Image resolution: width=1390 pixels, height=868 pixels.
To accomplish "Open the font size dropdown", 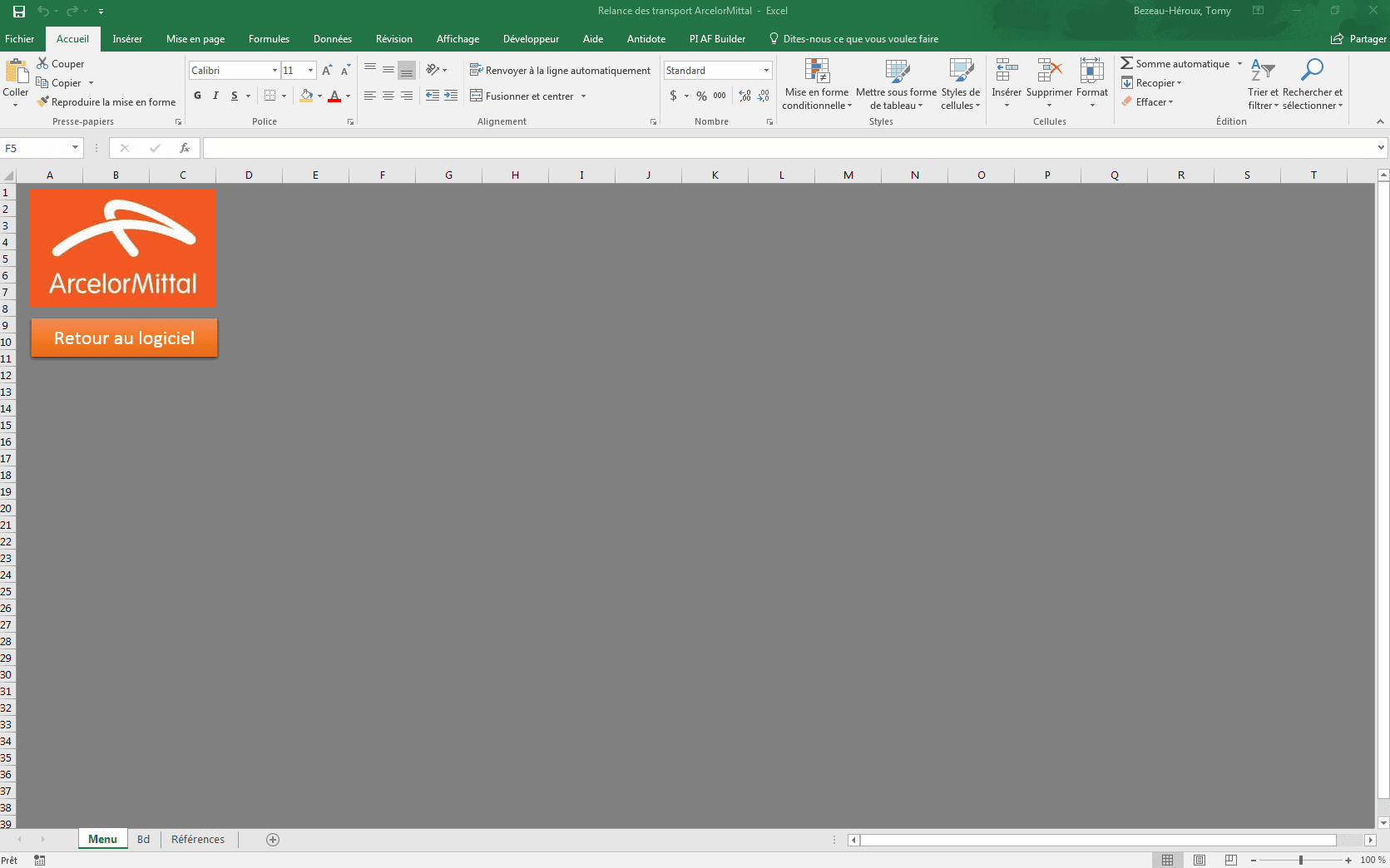I will [310, 71].
